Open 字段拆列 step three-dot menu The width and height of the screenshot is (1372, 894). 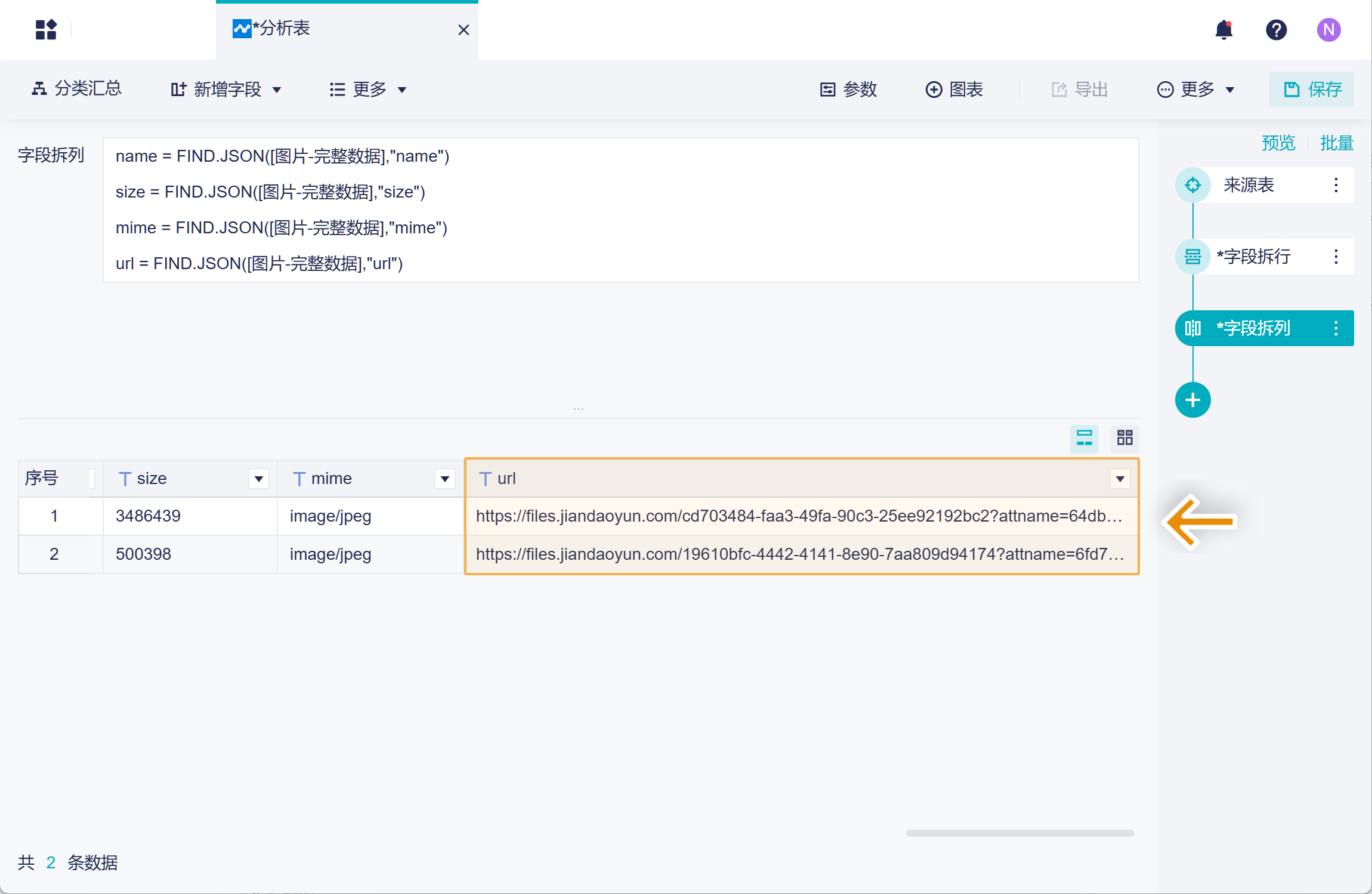click(1336, 328)
